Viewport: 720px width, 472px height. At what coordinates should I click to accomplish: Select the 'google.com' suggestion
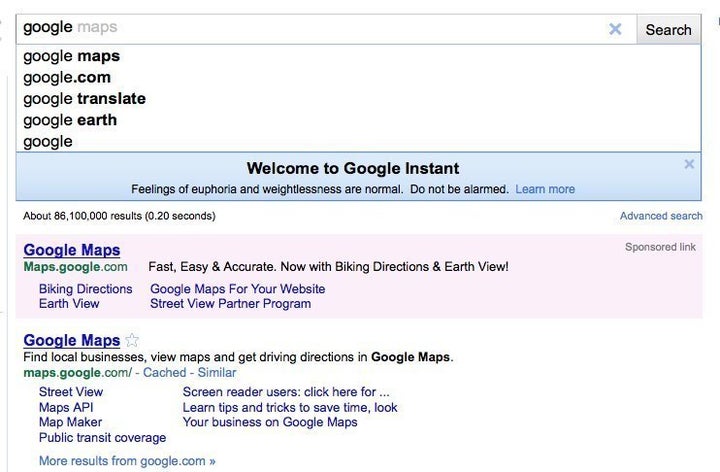(x=358, y=77)
